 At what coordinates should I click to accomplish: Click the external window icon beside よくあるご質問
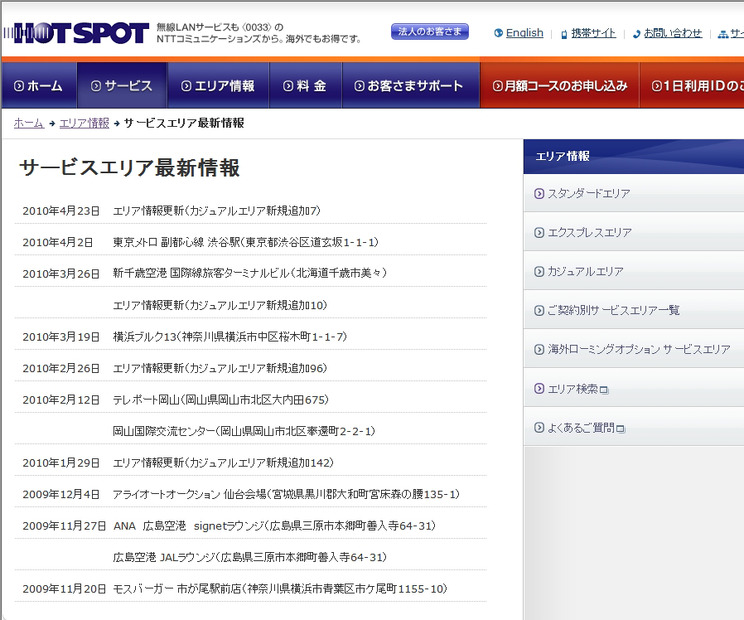tap(620, 428)
